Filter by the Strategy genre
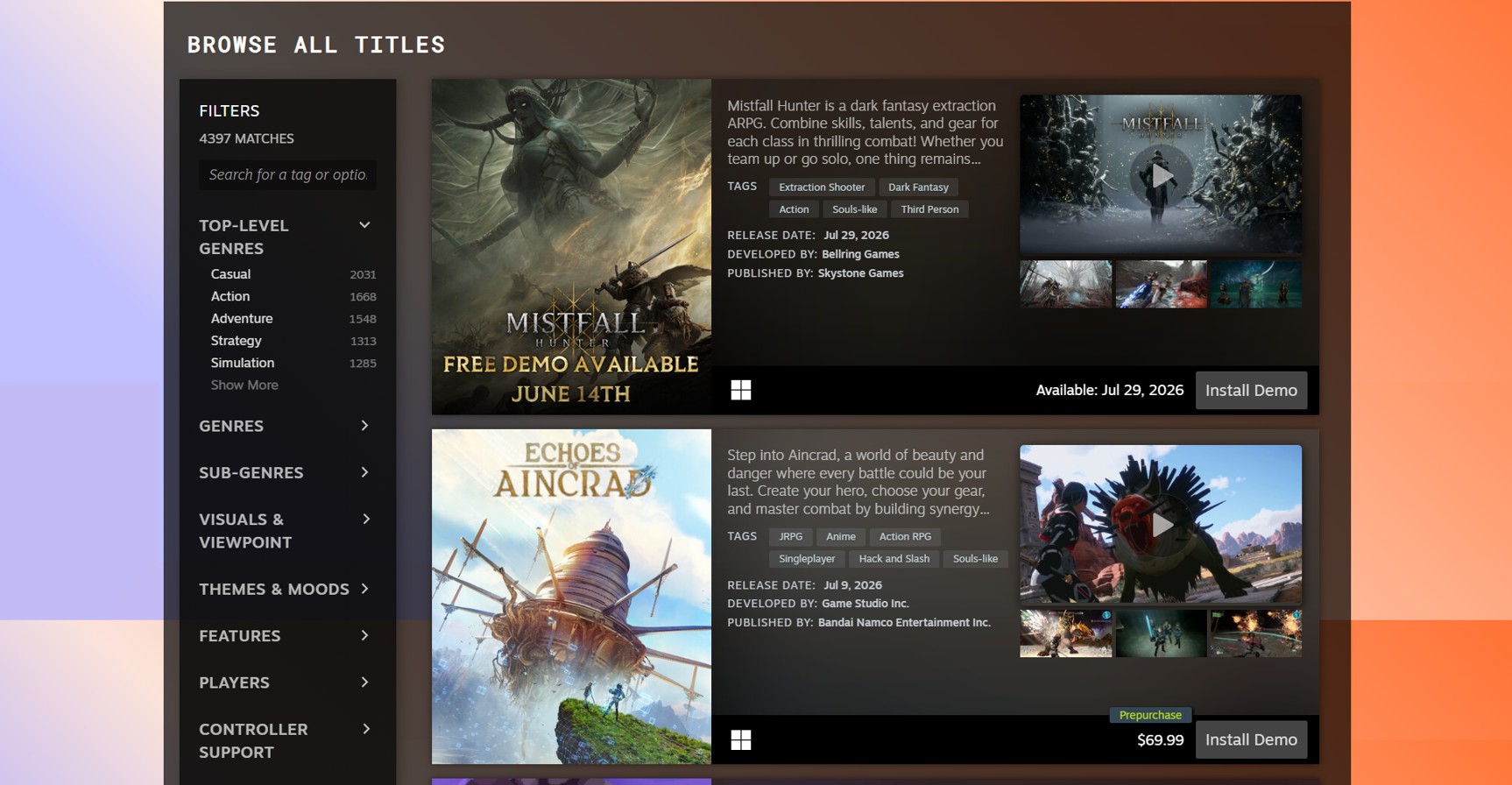Viewport: 1512px width, 785px height. click(236, 341)
